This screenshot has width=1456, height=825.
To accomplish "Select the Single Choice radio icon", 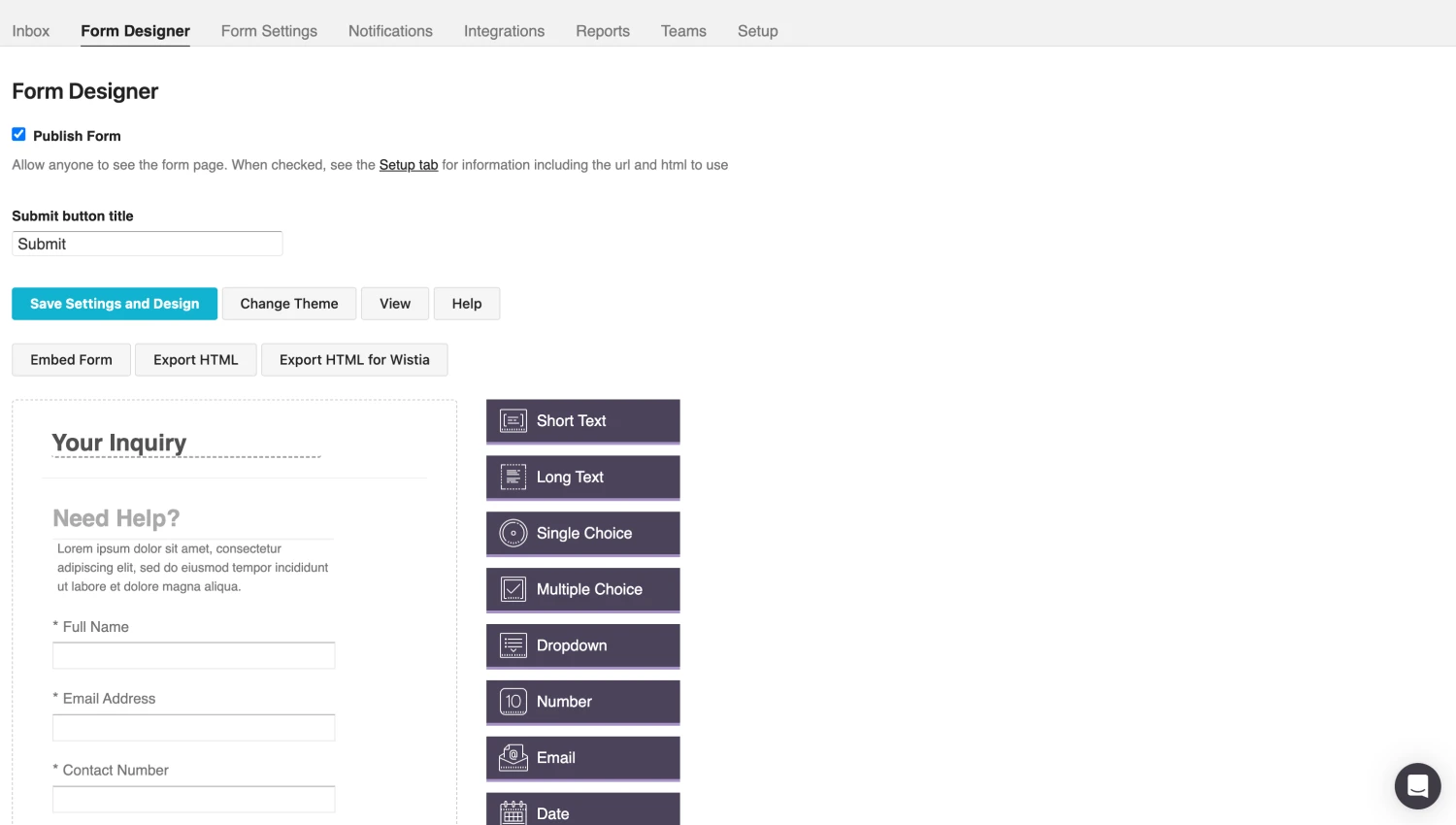I will click(513, 533).
